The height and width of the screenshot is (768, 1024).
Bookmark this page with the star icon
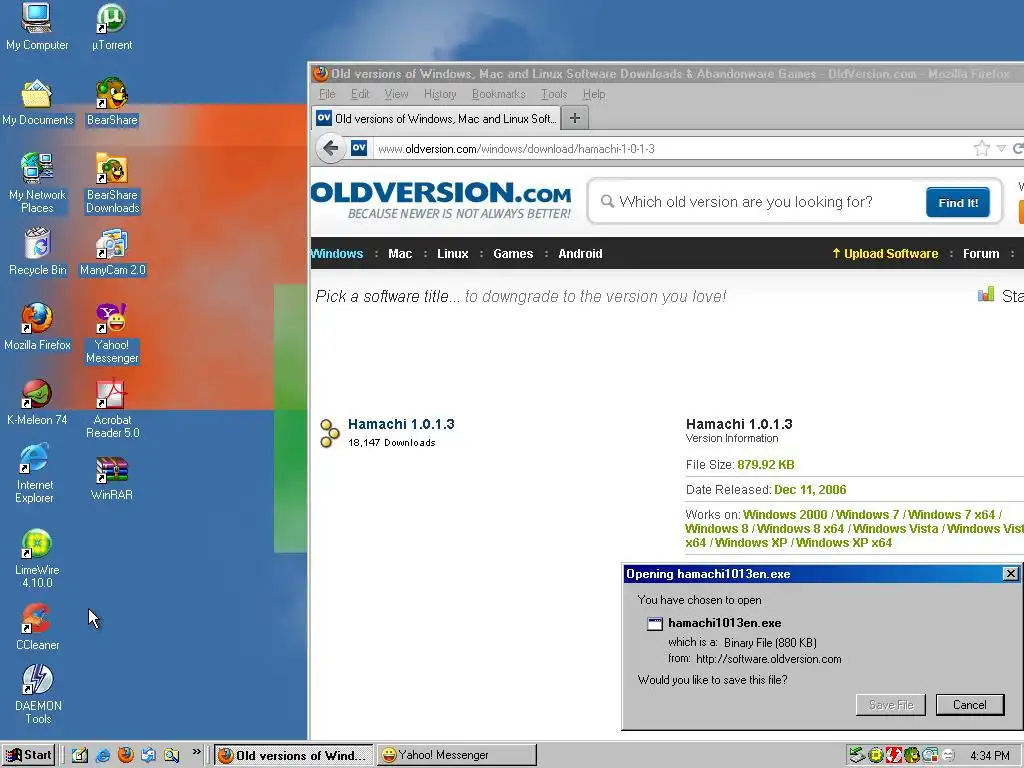pyautogui.click(x=981, y=148)
